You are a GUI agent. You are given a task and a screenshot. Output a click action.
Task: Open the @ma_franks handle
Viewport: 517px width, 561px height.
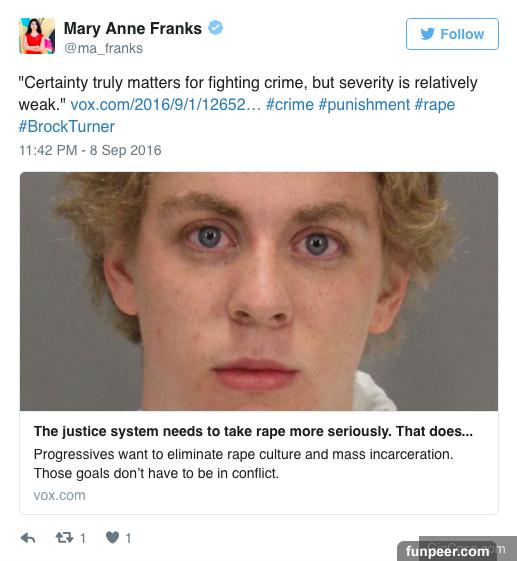(103, 48)
